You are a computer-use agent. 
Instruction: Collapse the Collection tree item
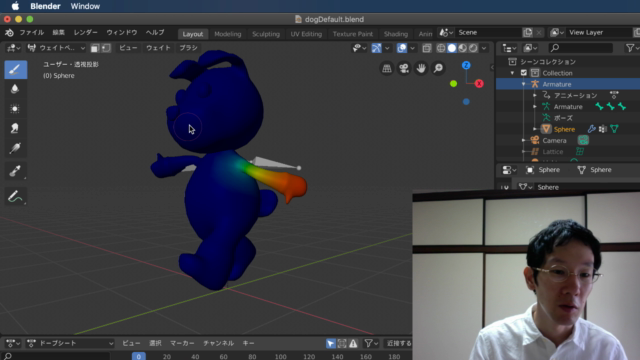512,73
